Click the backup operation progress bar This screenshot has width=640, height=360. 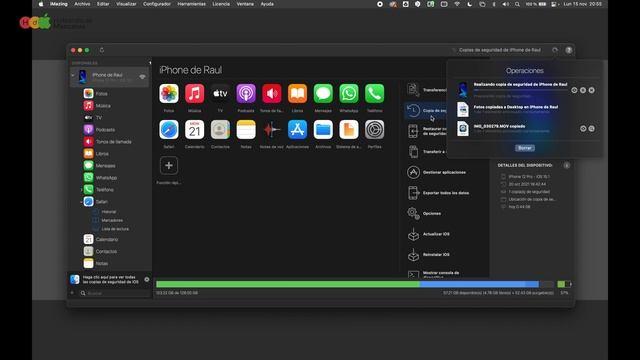(520, 90)
